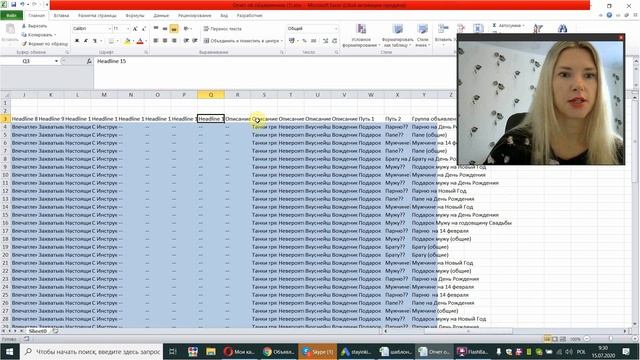Viewport: 640px width, 360px height.
Task: Click Wrap Text (Перенос текста)
Action: point(223,29)
